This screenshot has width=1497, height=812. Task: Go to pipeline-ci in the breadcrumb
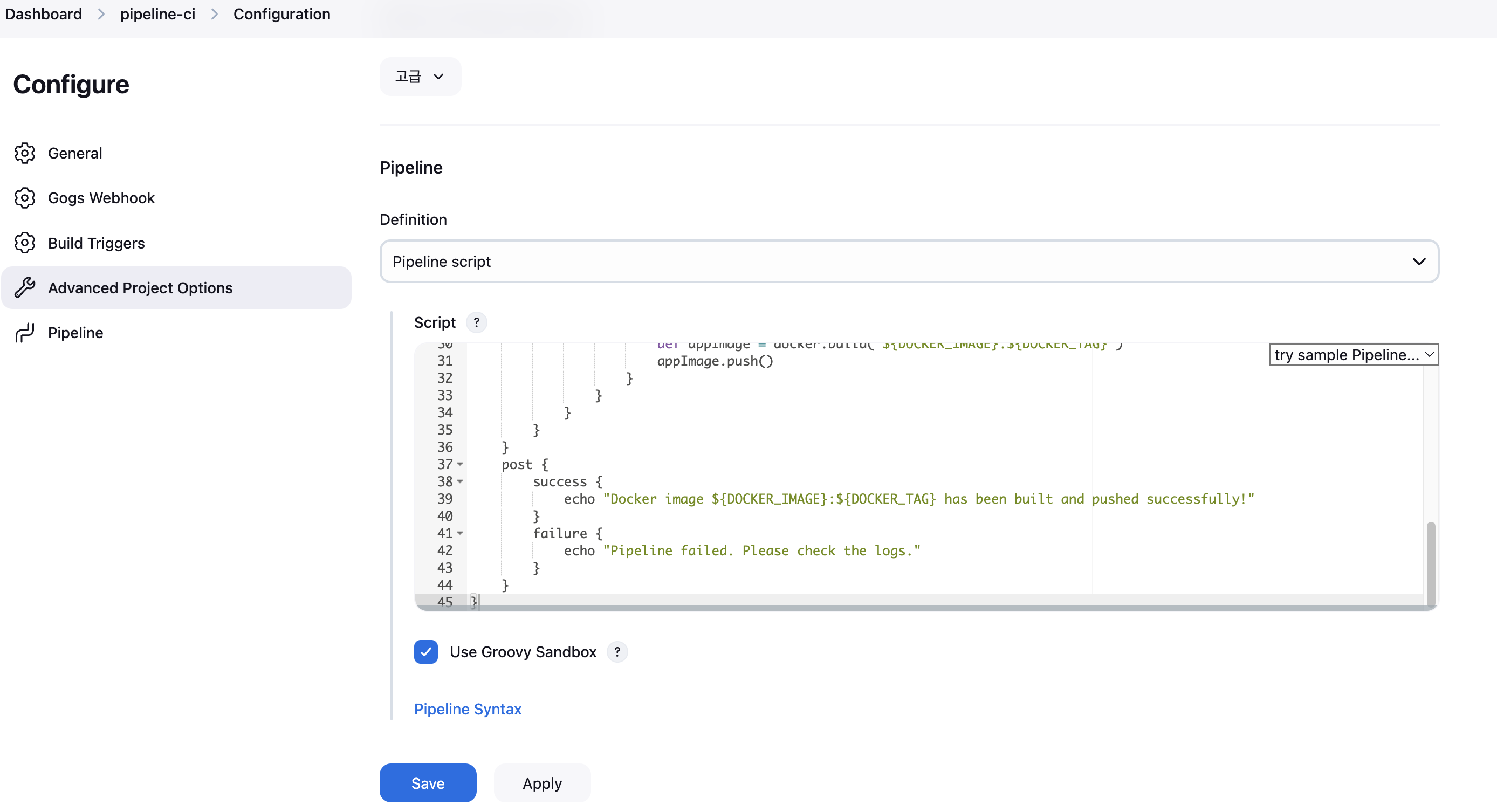click(x=157, y=14)
